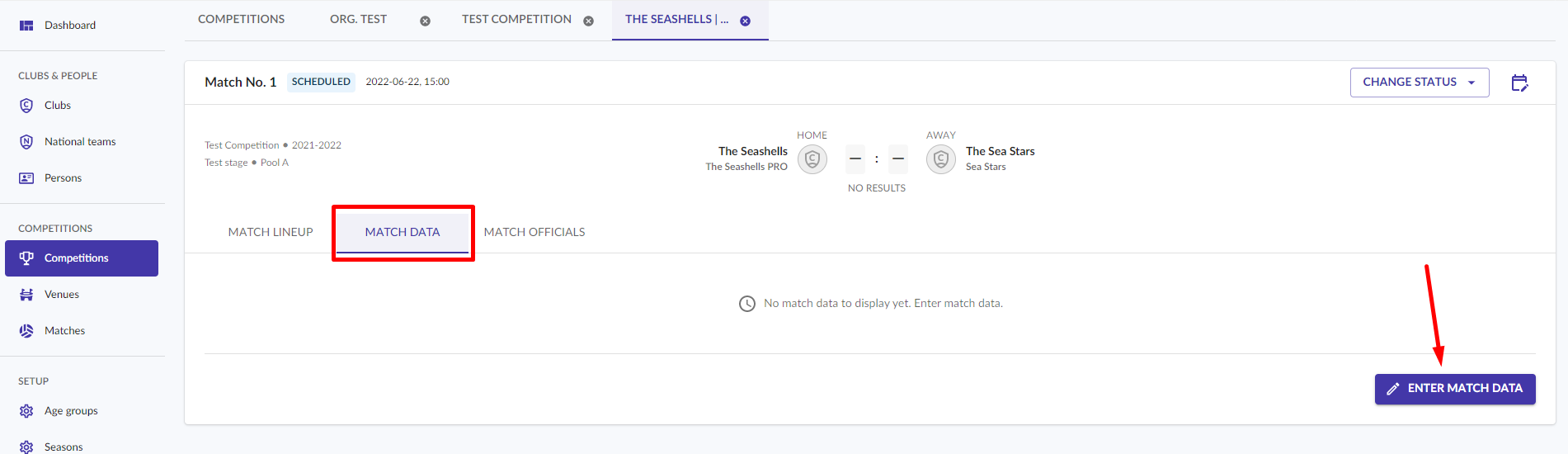The height and width of the screenshot is (454, 1568).
Task: Click the Enter Match Data button
Action: point(1455,389)
